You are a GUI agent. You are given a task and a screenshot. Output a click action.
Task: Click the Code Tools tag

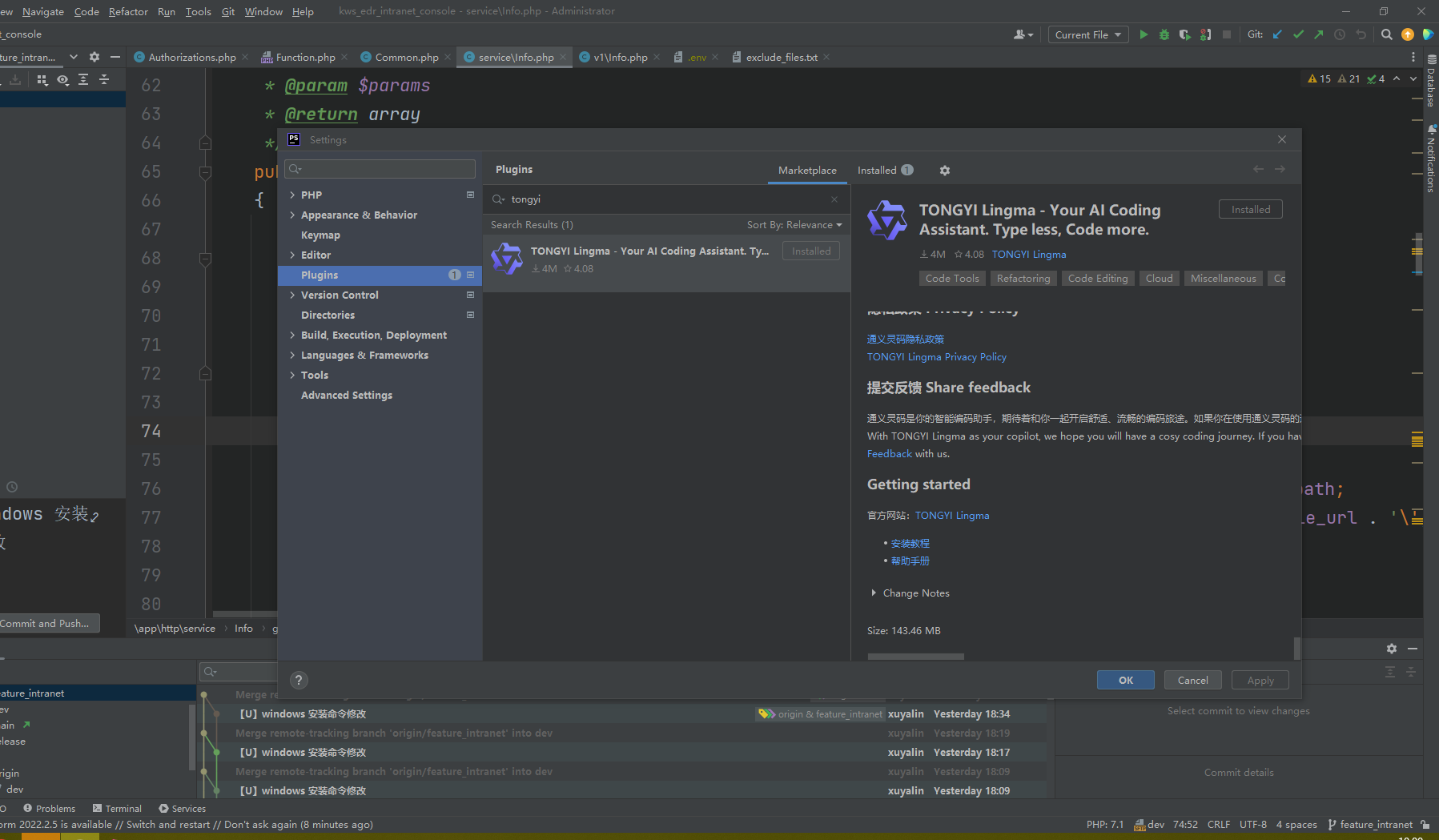point(952,279)
